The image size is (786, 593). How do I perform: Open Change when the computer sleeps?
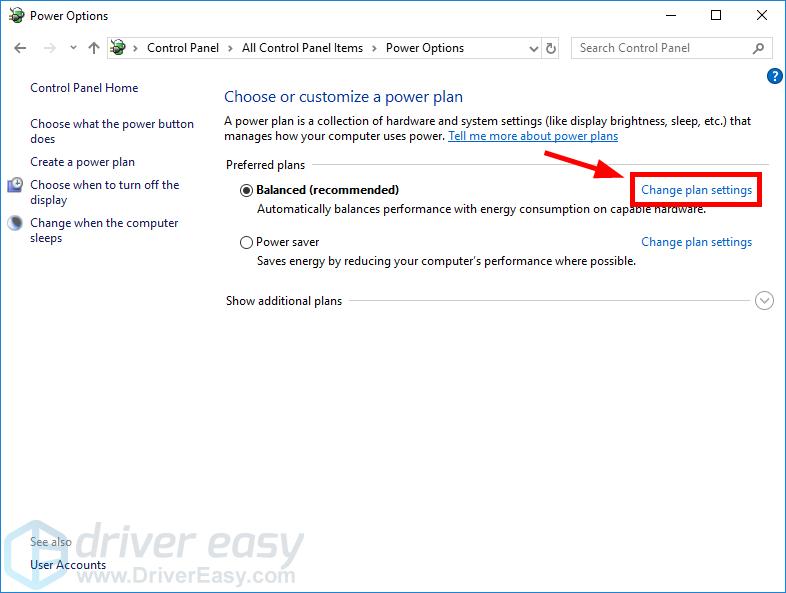click(104, 230)
